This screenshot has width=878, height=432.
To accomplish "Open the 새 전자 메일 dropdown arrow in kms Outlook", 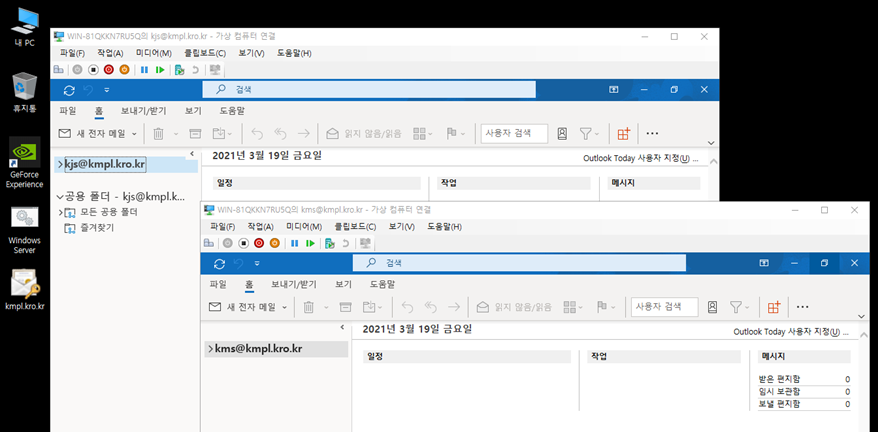I will click(284, 308).
